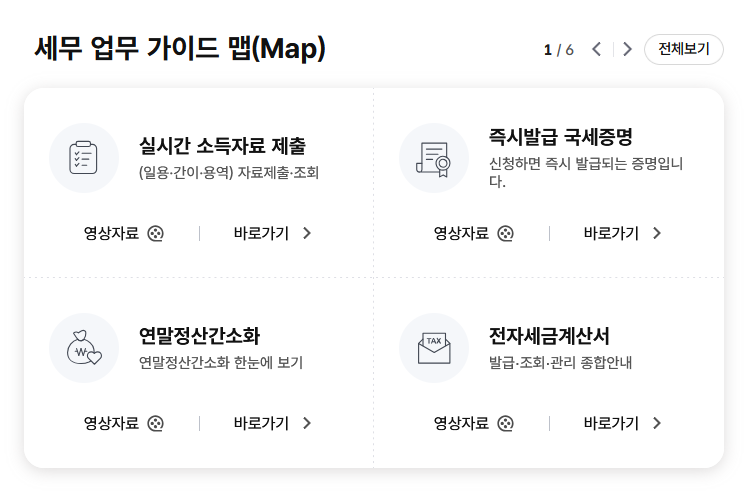Click the clipboard icon for 실시간 소득자료 제출
752x499 pixels.
[x=84, y=158]
